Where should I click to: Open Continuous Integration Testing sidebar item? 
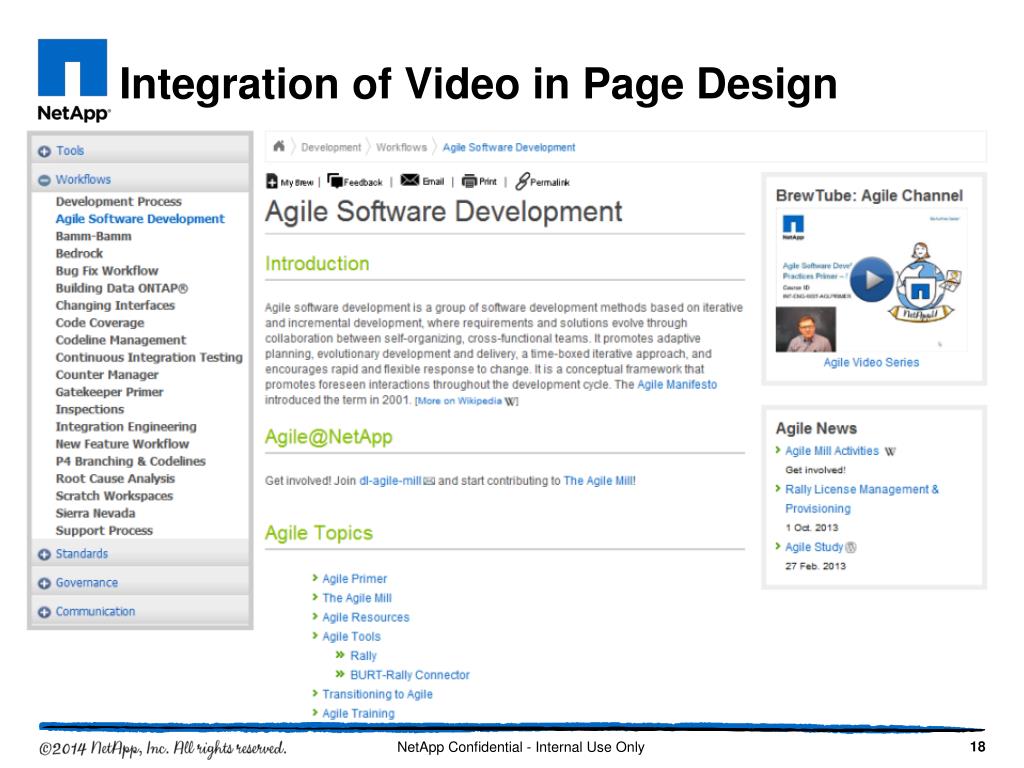pos(149,357)
